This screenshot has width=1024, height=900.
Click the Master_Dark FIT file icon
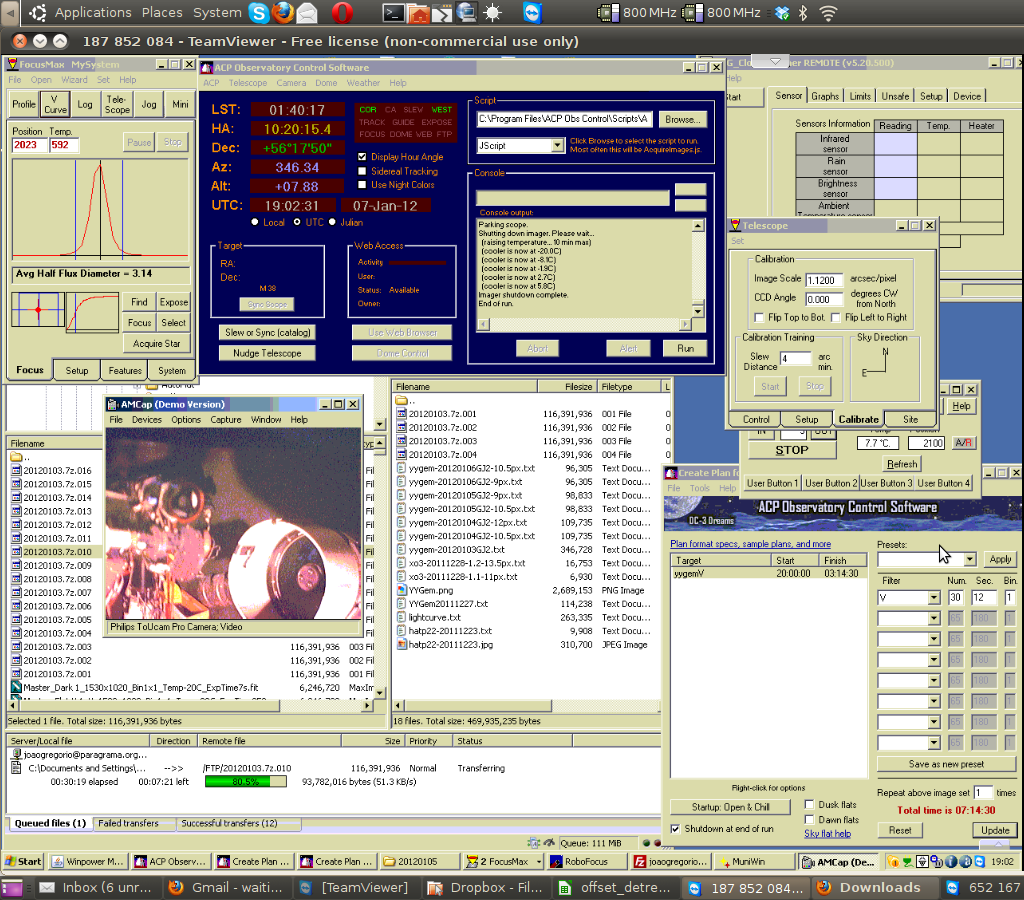(x=16, y=687)
